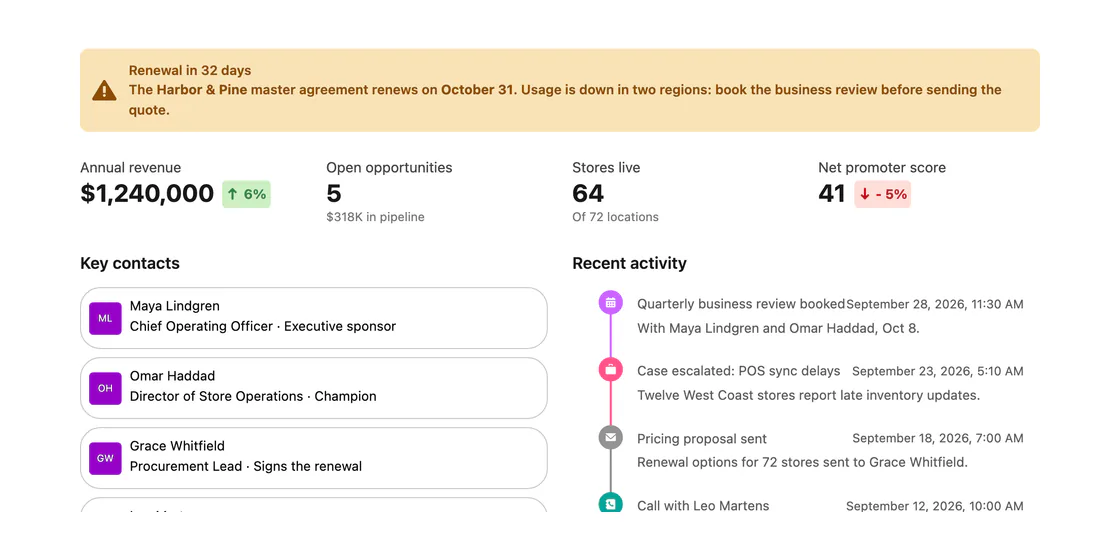The image size is (1120, 560).
Task: Click the briefcase icon for the escalated case
Action: point(611,370)
